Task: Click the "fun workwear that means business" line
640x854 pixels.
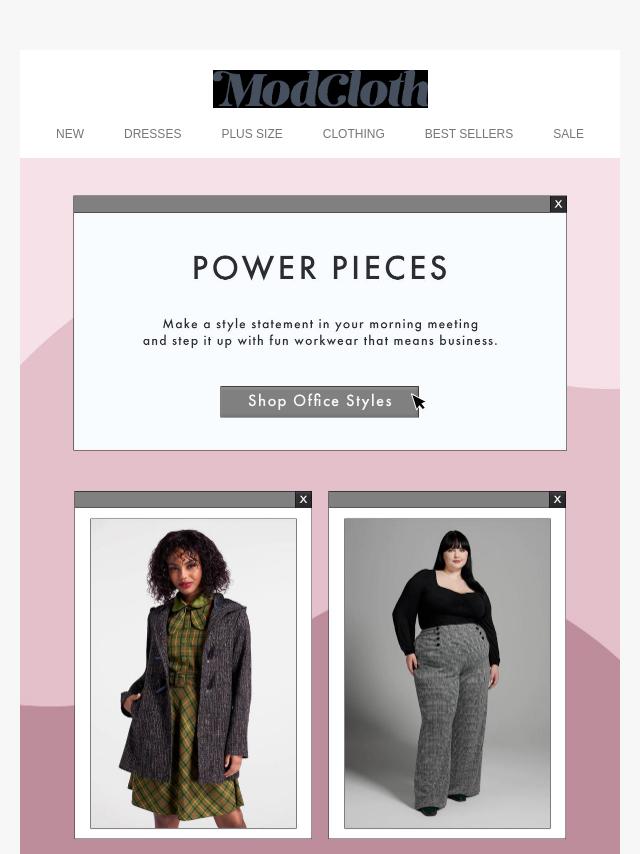Action: (320, 341)
